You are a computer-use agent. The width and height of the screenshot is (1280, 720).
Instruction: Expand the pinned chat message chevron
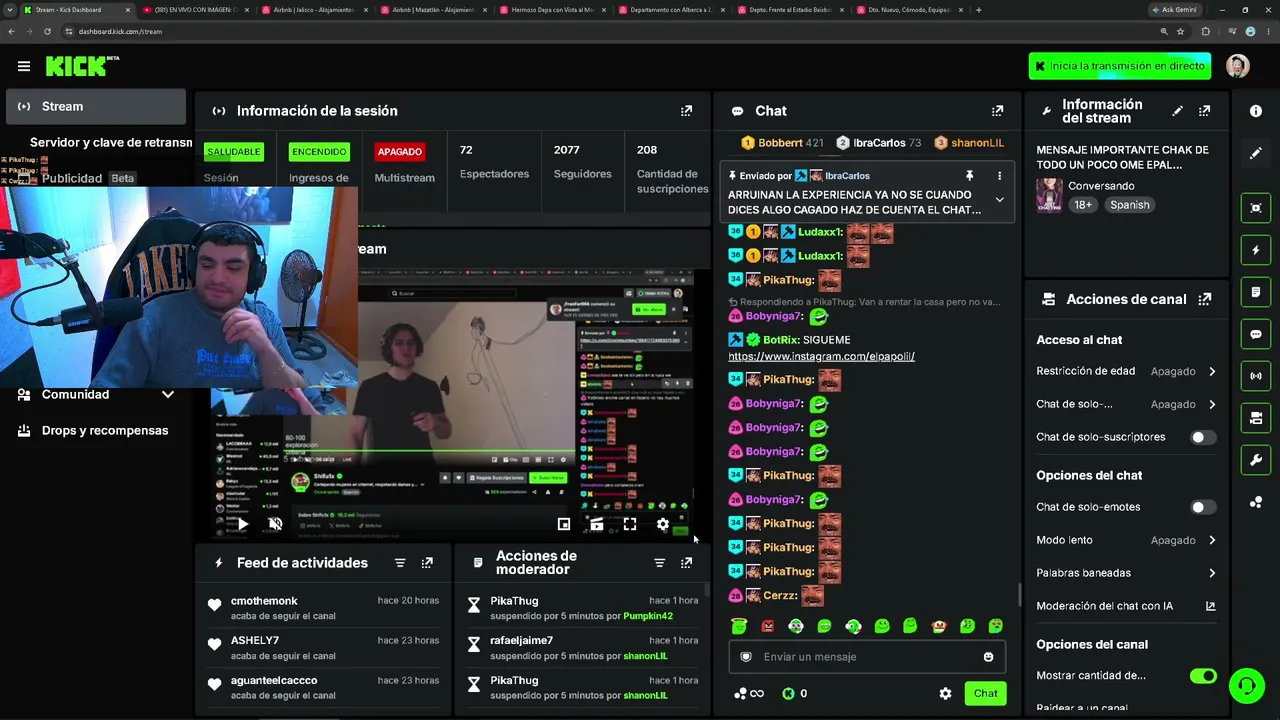999,200
